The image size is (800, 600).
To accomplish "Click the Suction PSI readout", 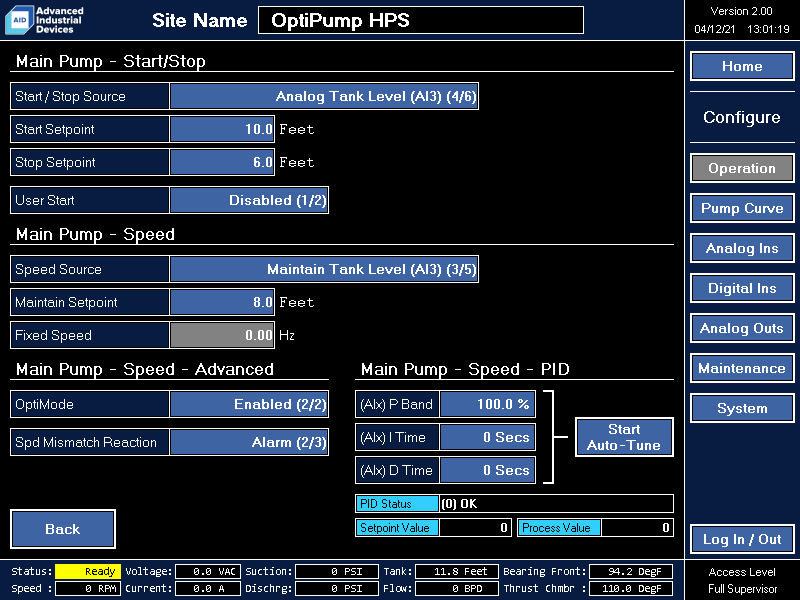I will [337, 571].
